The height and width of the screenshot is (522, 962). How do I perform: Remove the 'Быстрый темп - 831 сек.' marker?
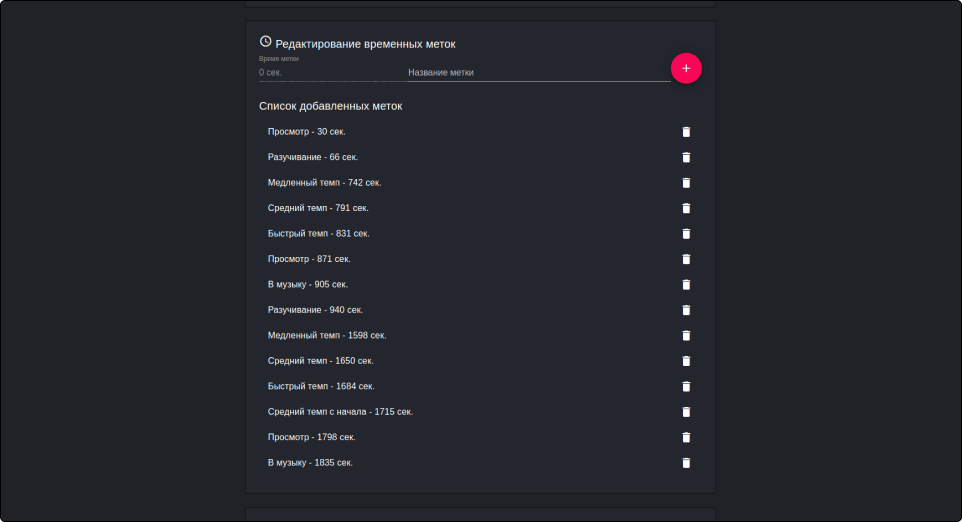(x=686, y=234)
